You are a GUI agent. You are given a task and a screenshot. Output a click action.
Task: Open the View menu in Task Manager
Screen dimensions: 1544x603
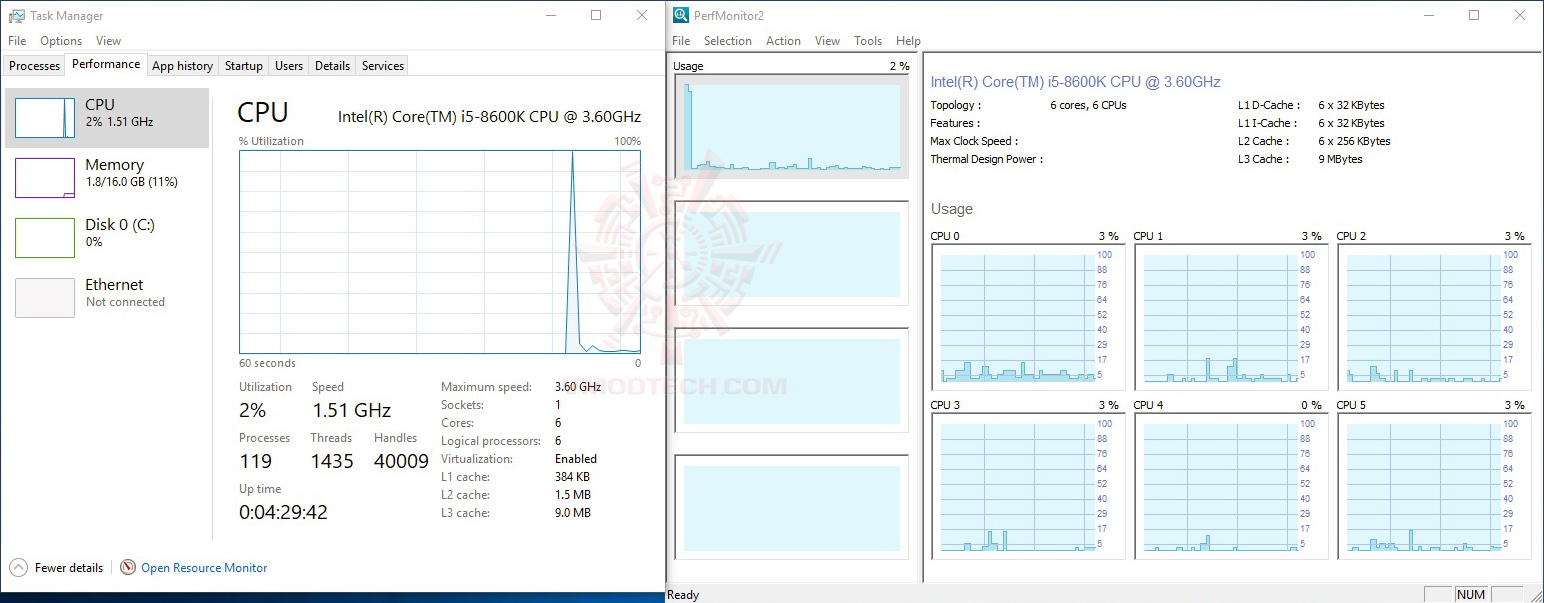[x=108, y=41]
